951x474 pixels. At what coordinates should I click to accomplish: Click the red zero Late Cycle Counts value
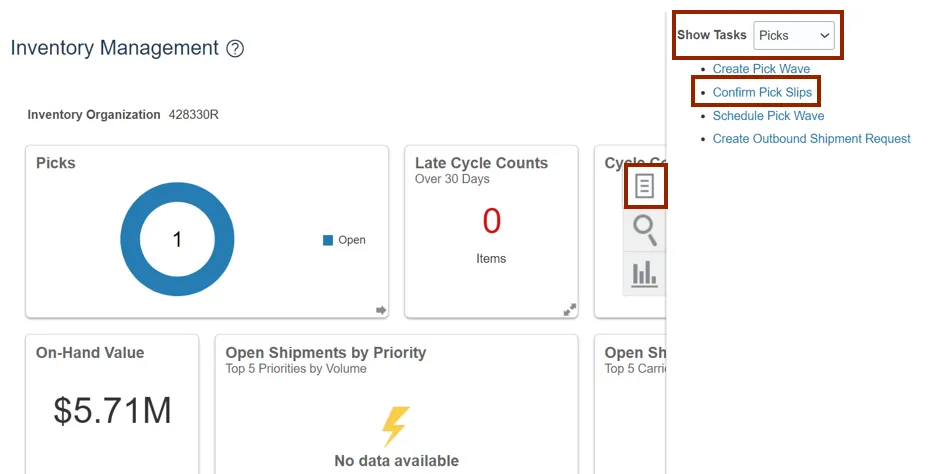coord(491,221)
